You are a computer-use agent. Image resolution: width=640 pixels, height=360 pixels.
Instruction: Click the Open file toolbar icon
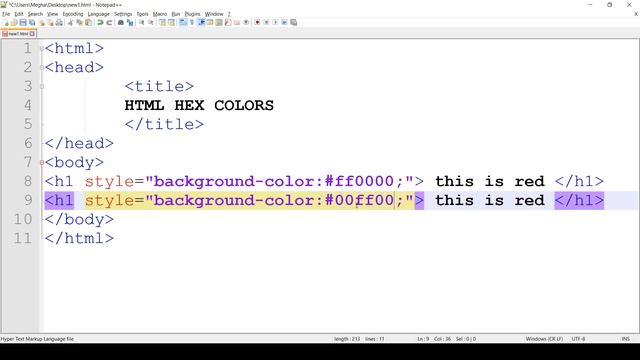14,22
